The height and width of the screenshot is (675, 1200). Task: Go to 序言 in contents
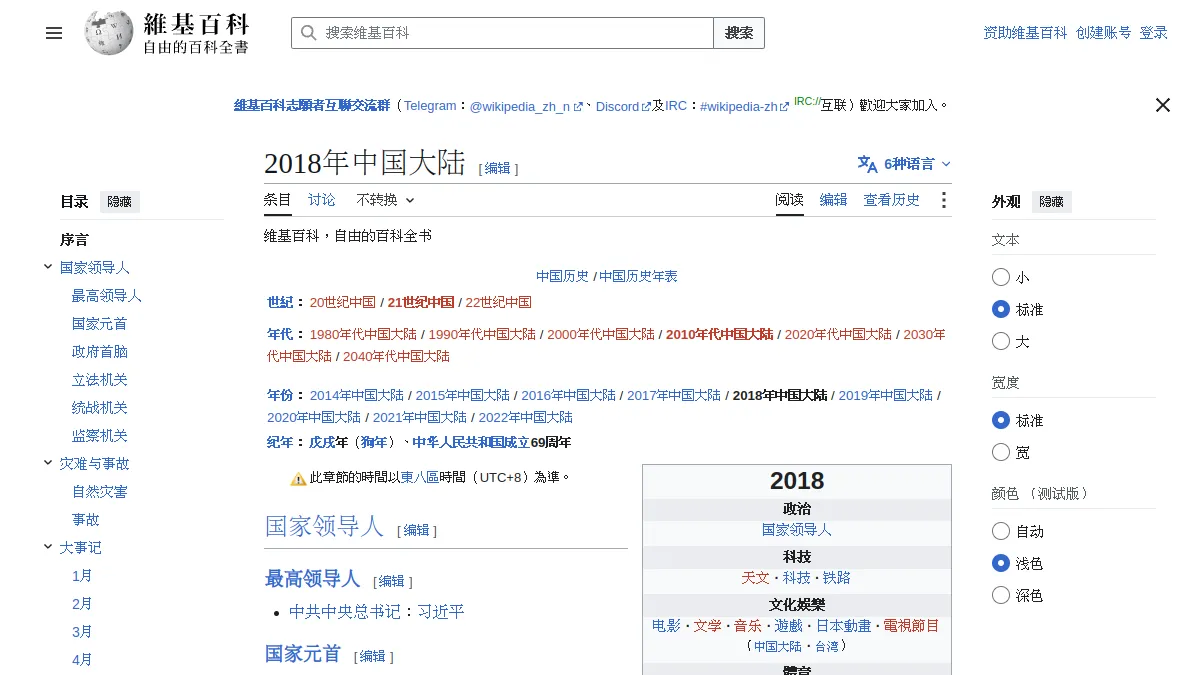coord(74,240)
